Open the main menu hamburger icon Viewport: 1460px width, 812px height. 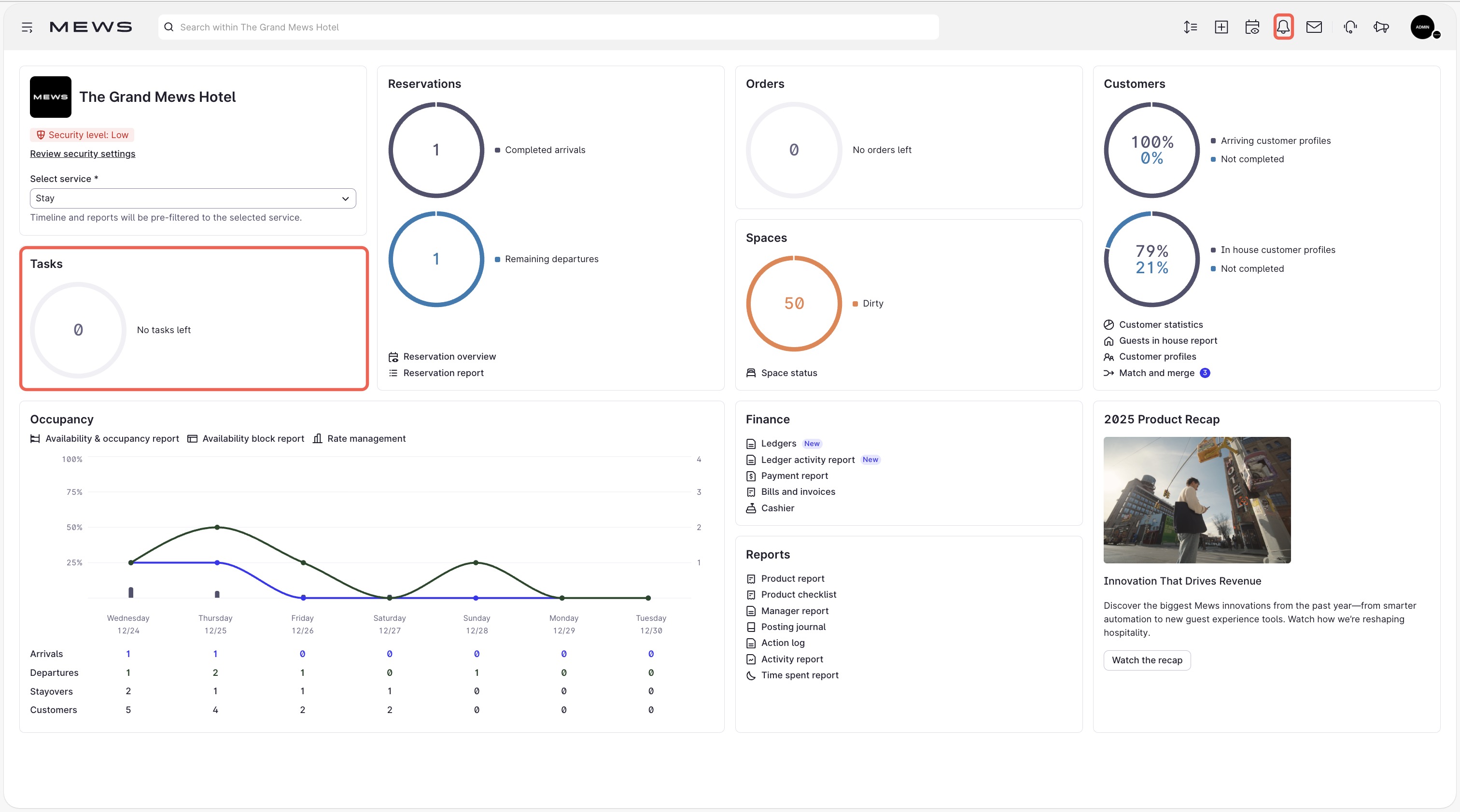click(x=27, y=27)
